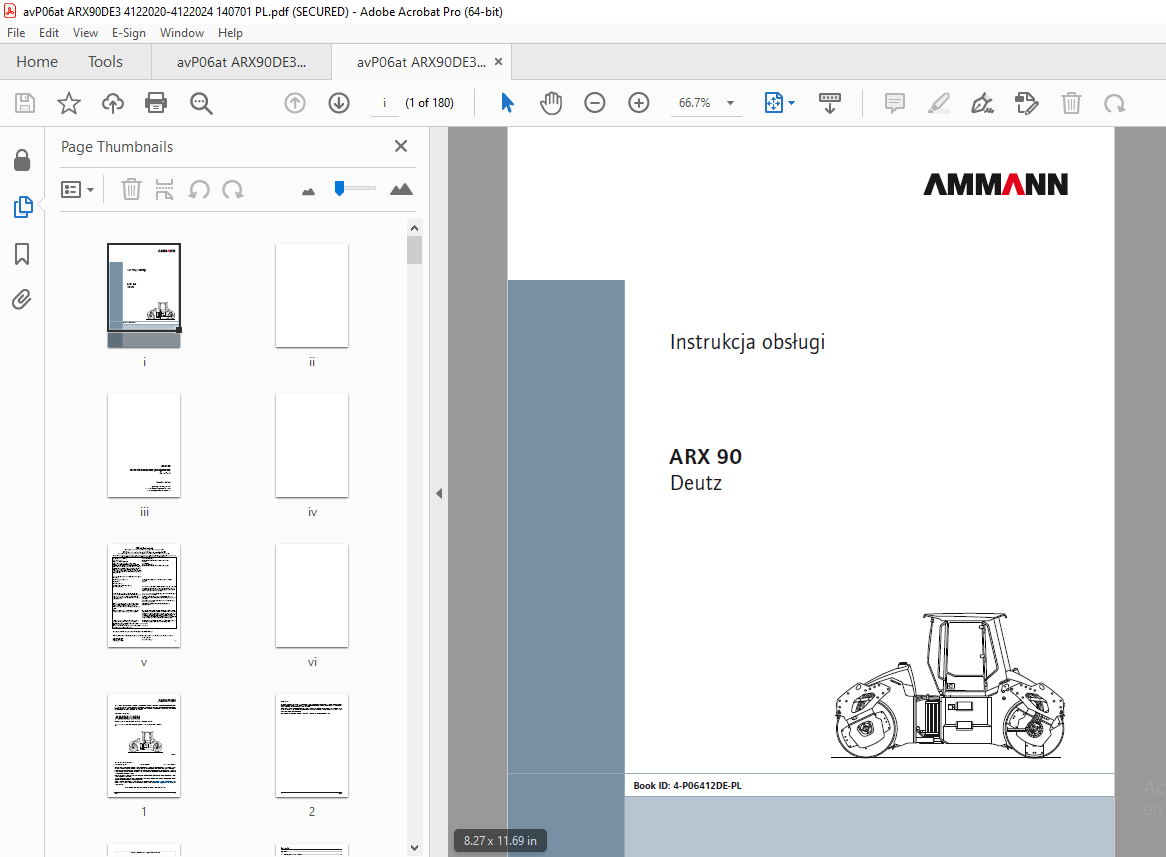Close the Page Thumbnails panel
Viewport: 1166px width, 857px height.
(401, 147)
